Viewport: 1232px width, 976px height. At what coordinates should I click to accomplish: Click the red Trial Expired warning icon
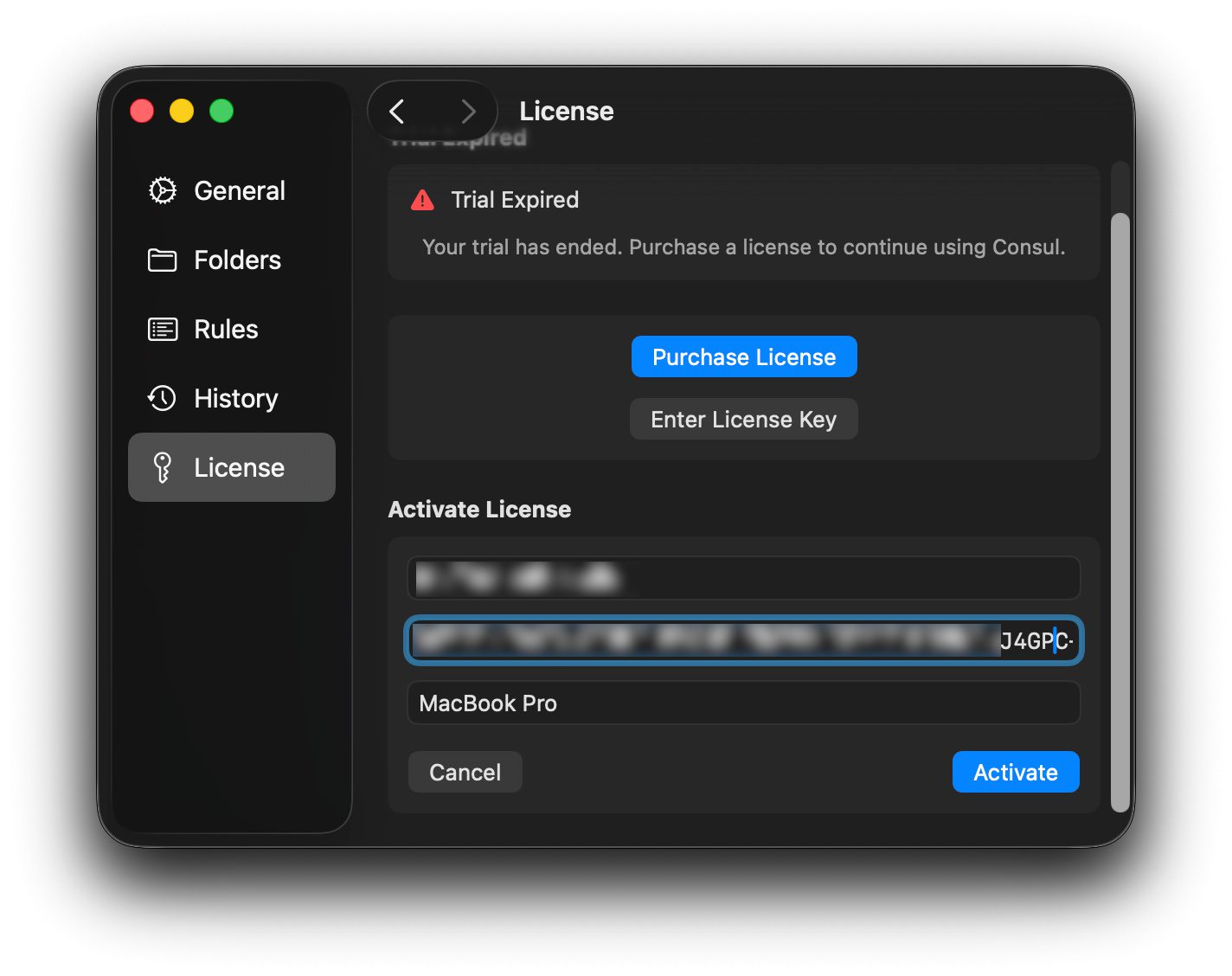(422, 200)
